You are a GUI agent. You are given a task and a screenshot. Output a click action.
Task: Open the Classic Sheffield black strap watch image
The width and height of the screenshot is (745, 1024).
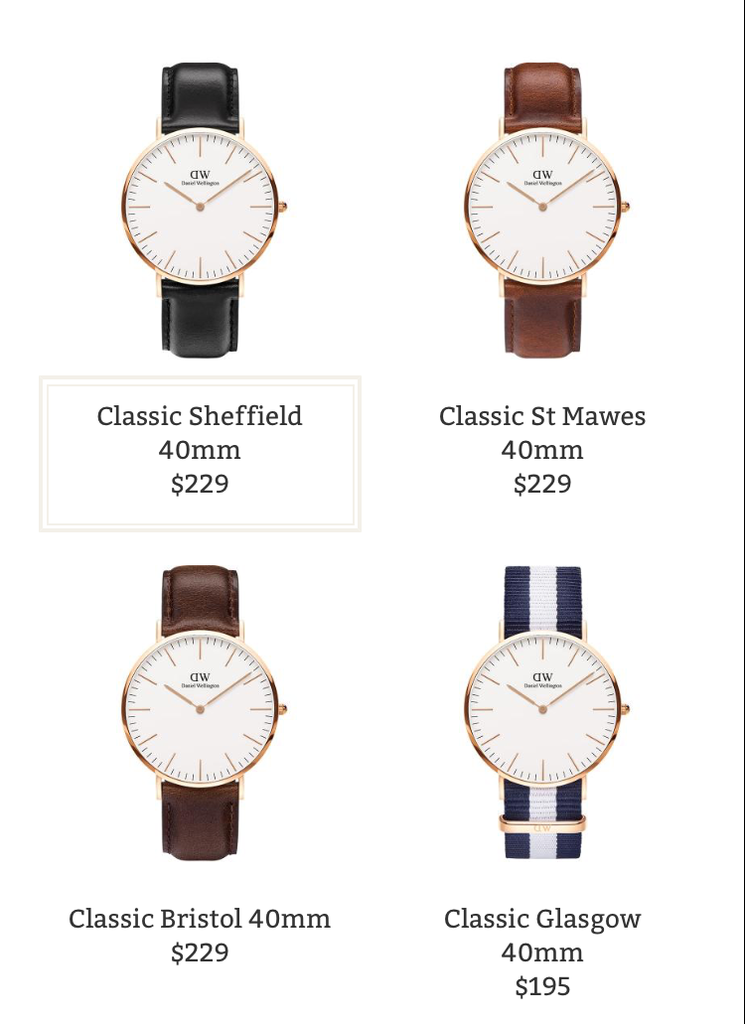(x=202, y=210)
